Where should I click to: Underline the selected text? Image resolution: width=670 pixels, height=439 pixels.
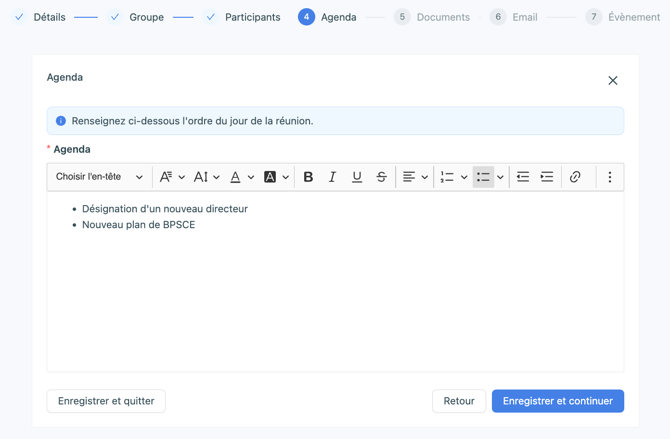357,177
